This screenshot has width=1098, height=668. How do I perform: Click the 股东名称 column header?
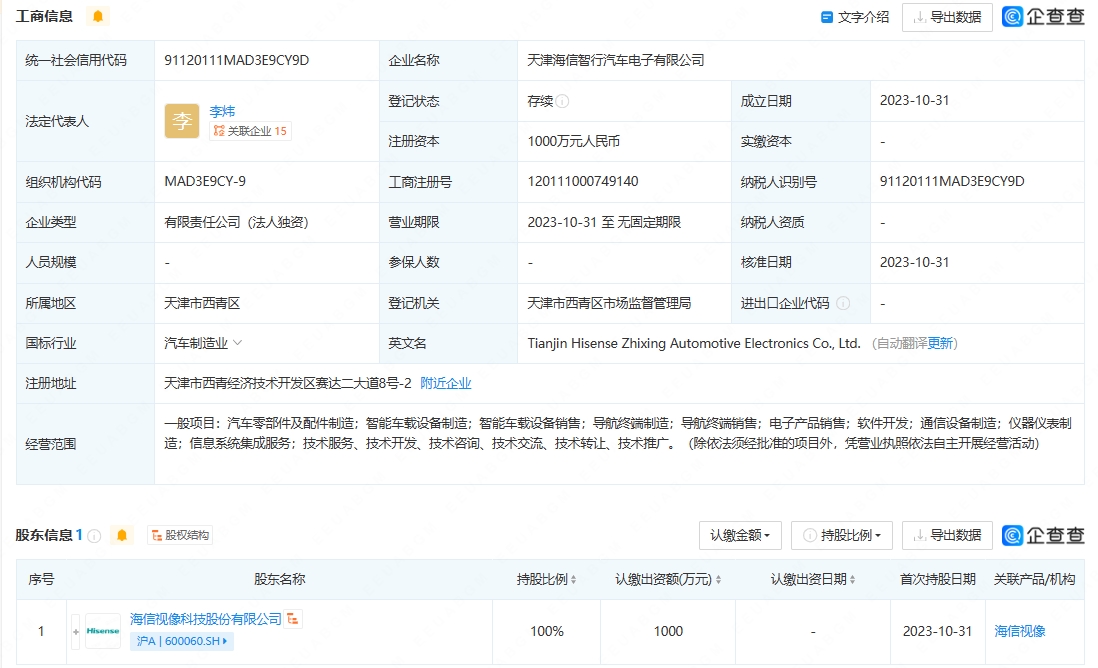pos(279,579)
